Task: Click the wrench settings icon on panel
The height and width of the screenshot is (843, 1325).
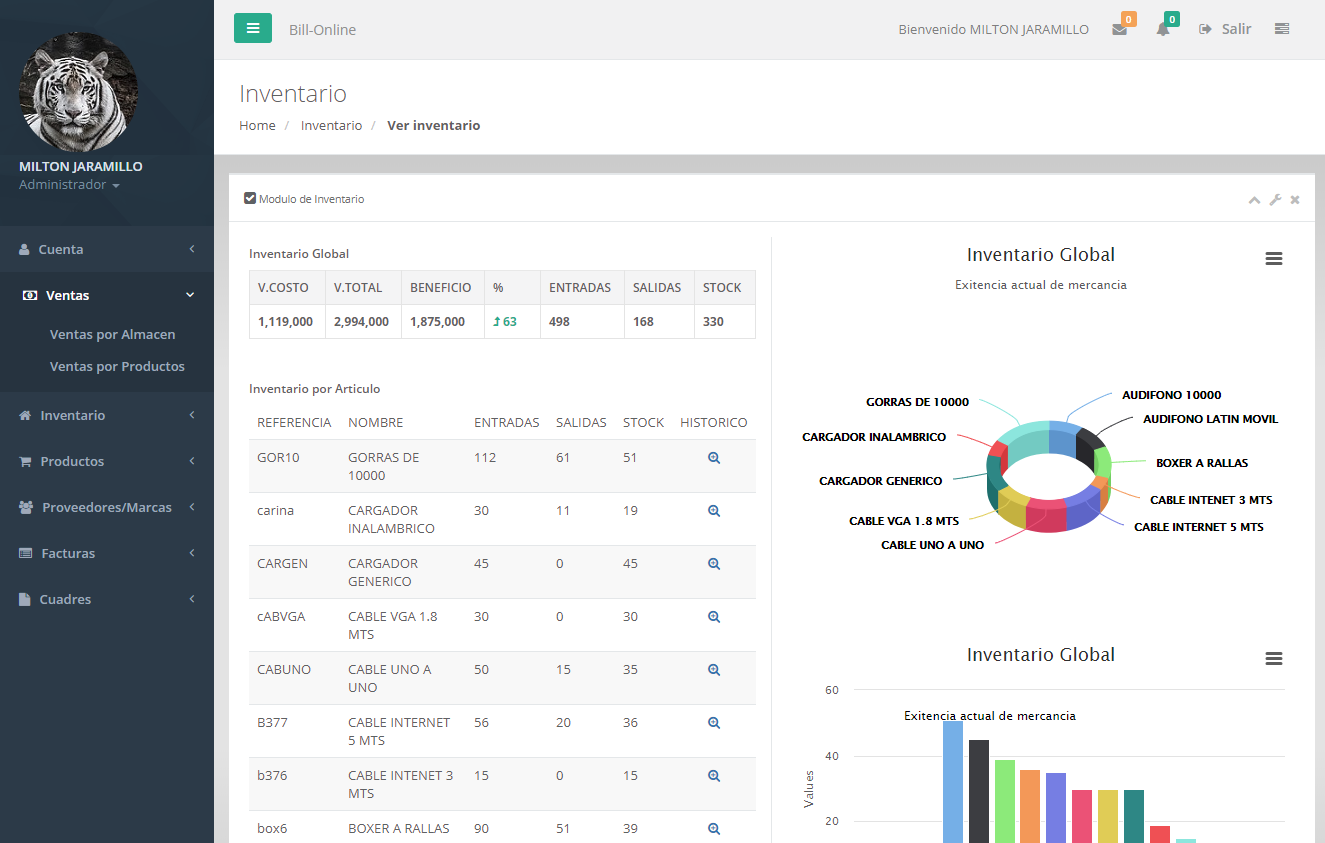Action: [x=1275, y=200]
